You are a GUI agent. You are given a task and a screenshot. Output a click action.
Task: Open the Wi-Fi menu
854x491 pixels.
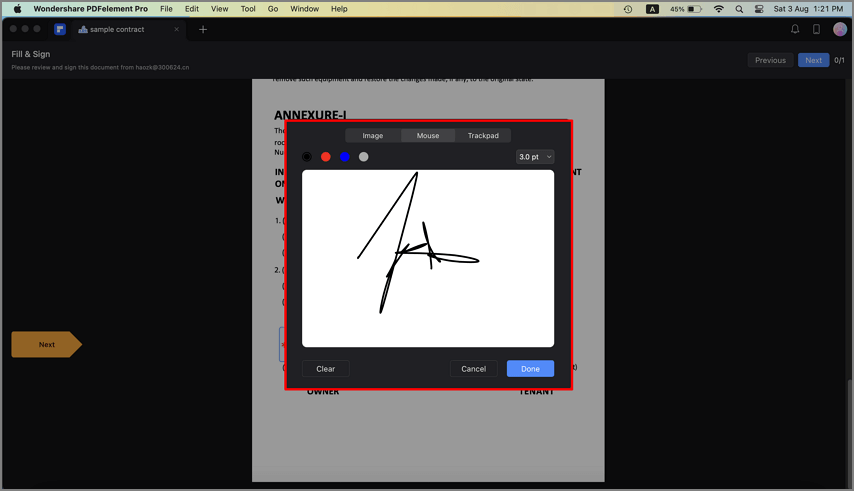(719, 9)
